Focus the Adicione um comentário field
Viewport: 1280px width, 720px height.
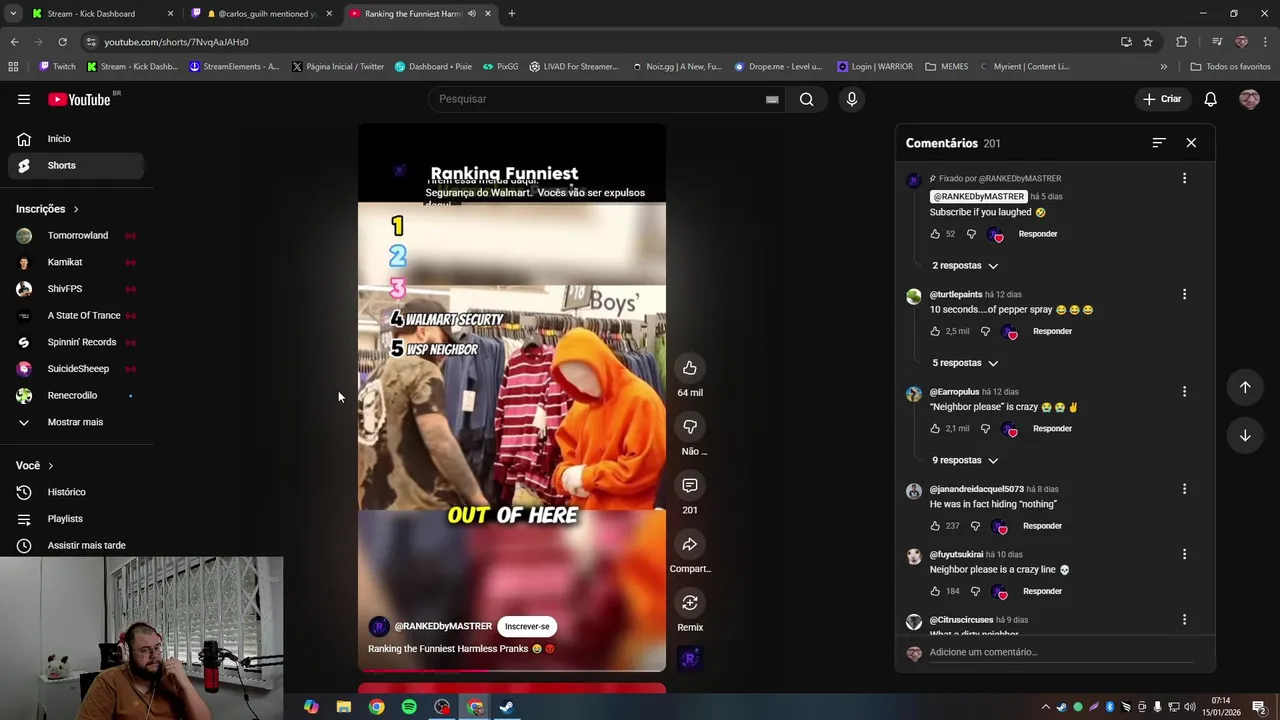(x=1060, y=652)
